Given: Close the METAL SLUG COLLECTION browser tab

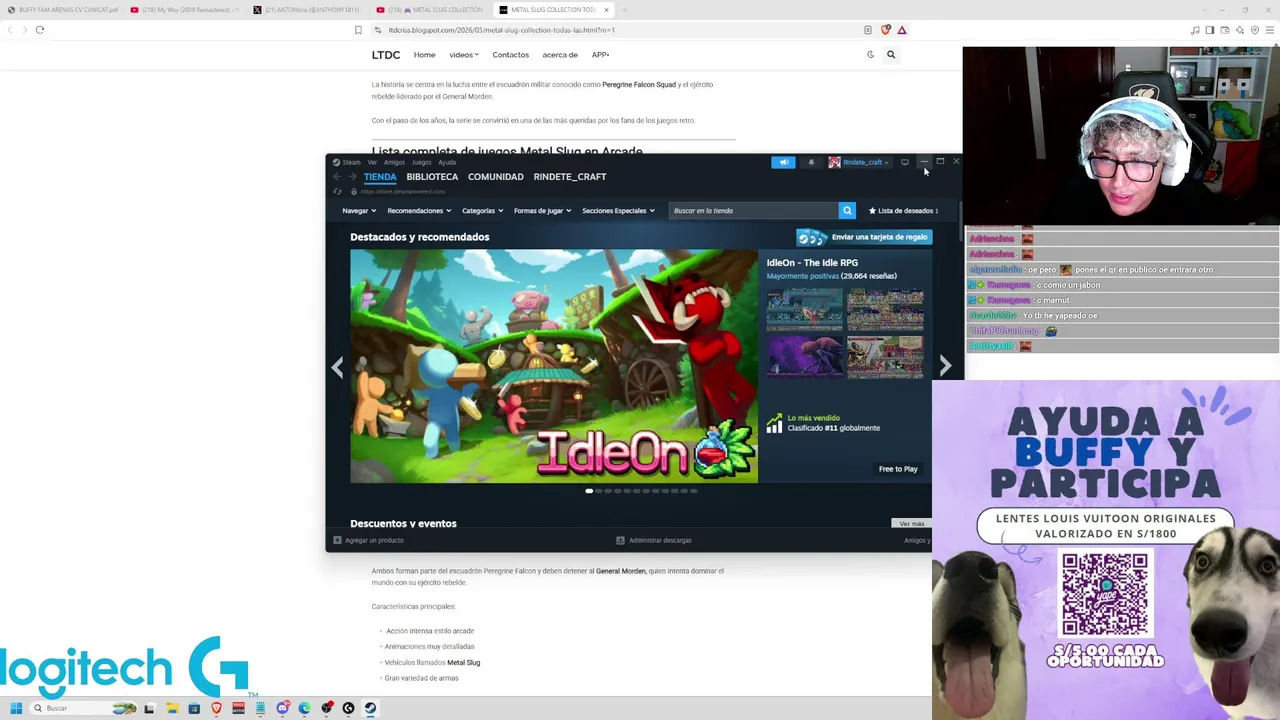Looking at the screenshot, I should pos(606,10).
